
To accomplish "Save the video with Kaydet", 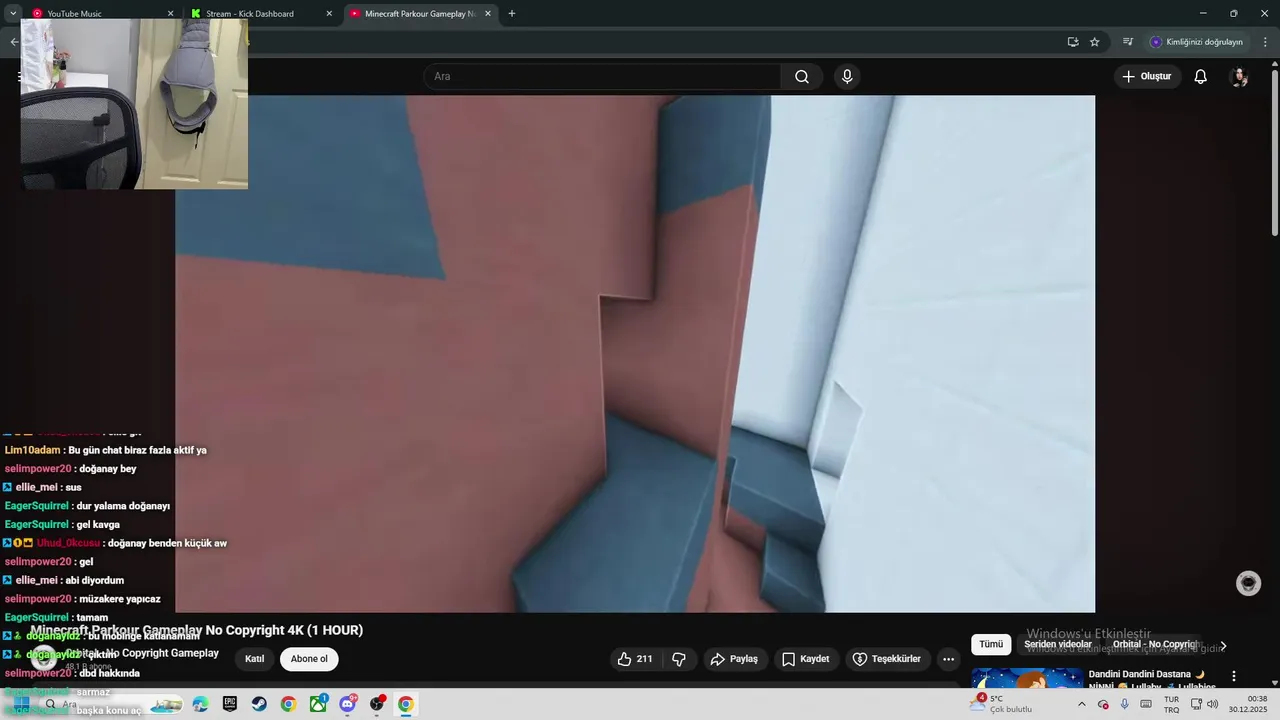I will (x=805, y=659).
